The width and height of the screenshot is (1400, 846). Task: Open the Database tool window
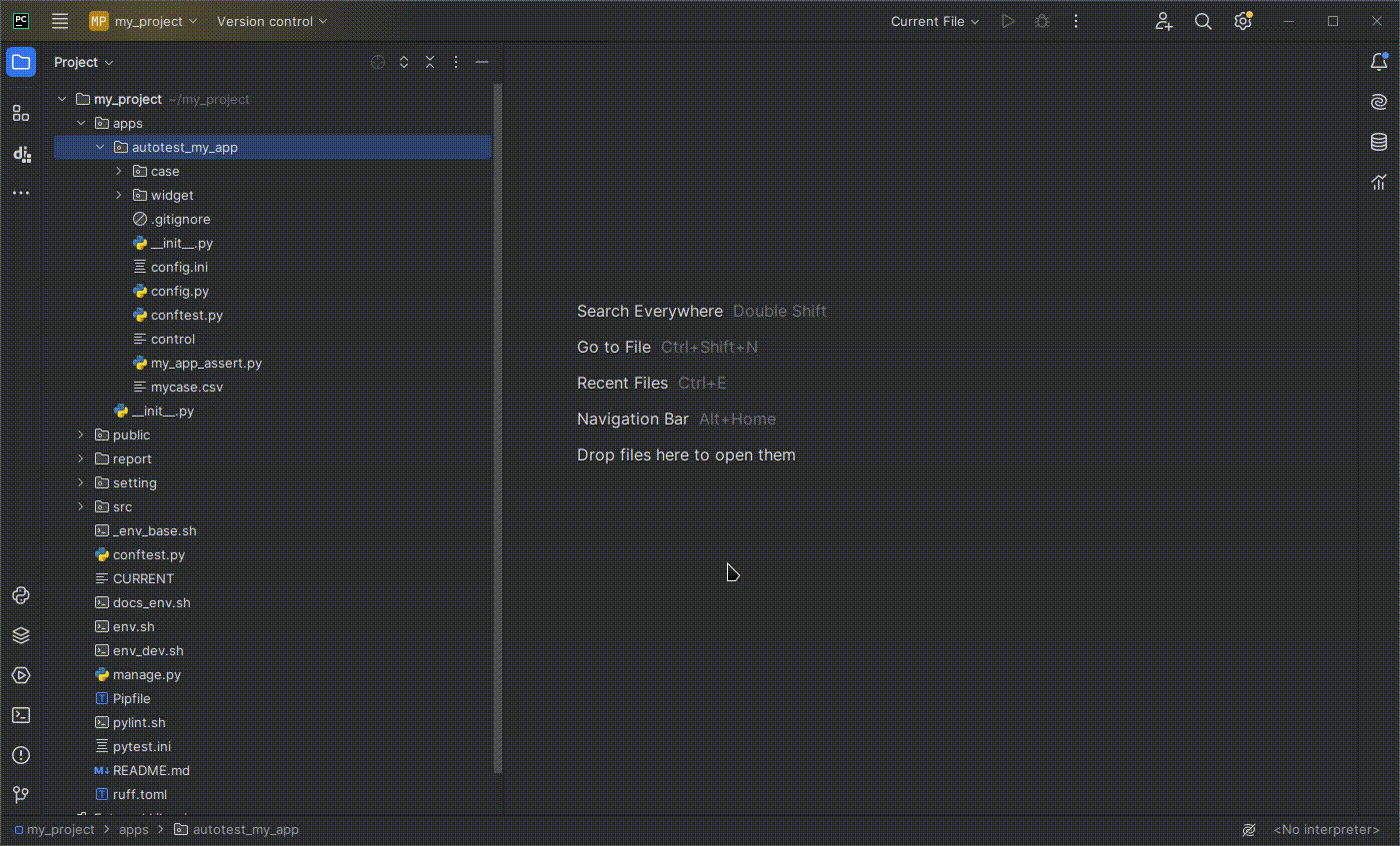click(x=1379, y=142)
